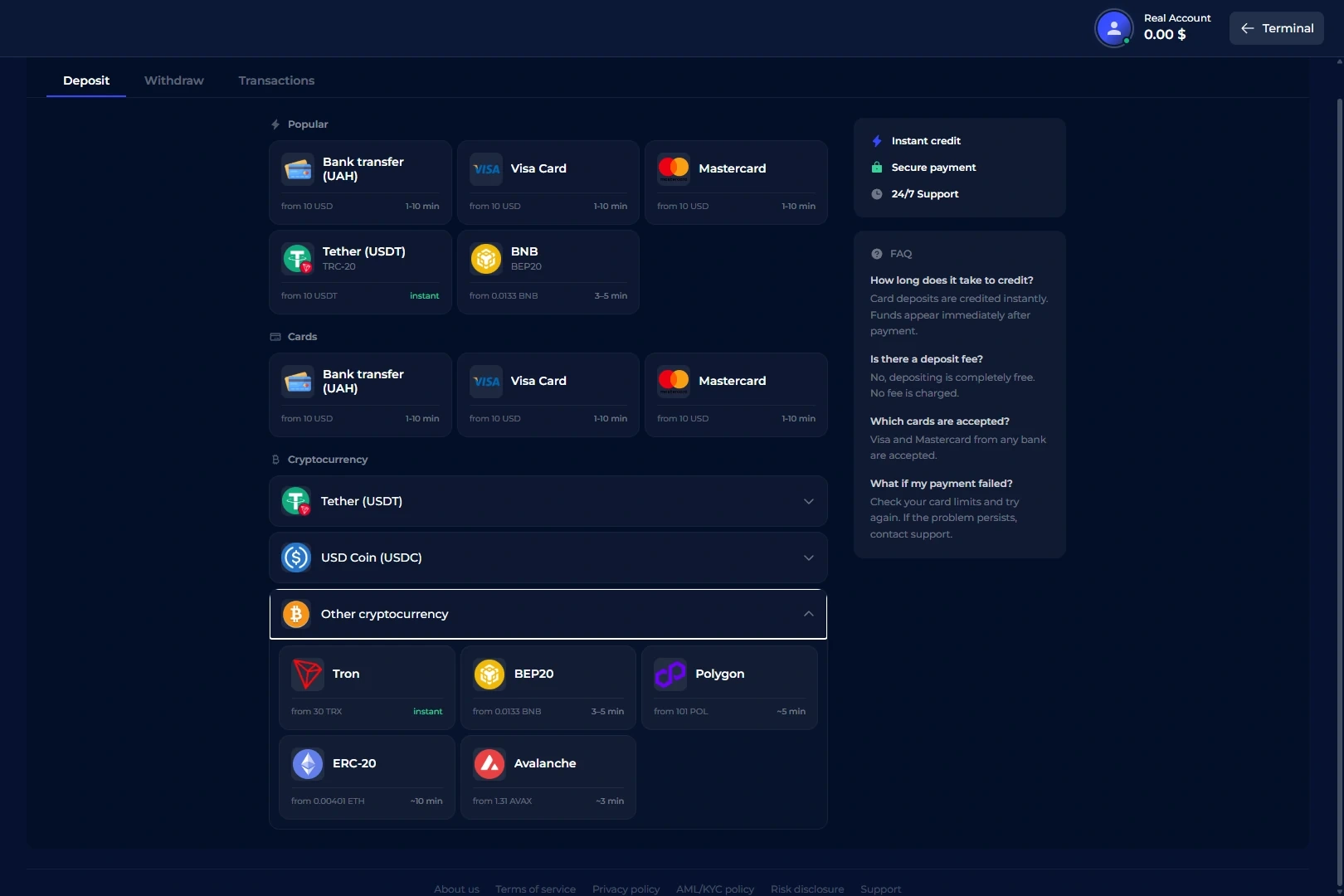The width and height of the screenshot is (1344, 896).
Task: Expand the Tether (USDT) chevron
Action: pos(809,501)
